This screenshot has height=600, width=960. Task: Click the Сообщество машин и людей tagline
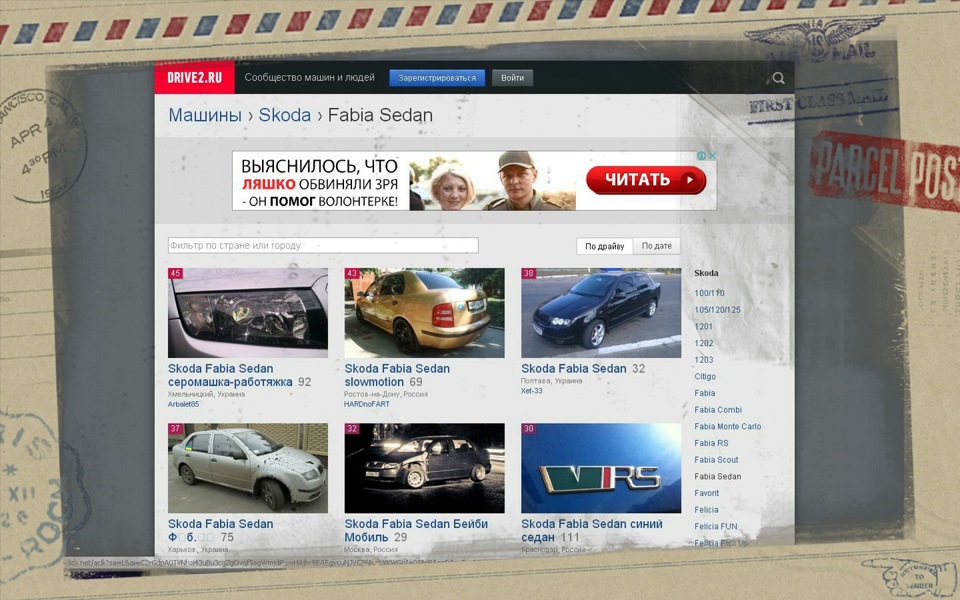309,78
